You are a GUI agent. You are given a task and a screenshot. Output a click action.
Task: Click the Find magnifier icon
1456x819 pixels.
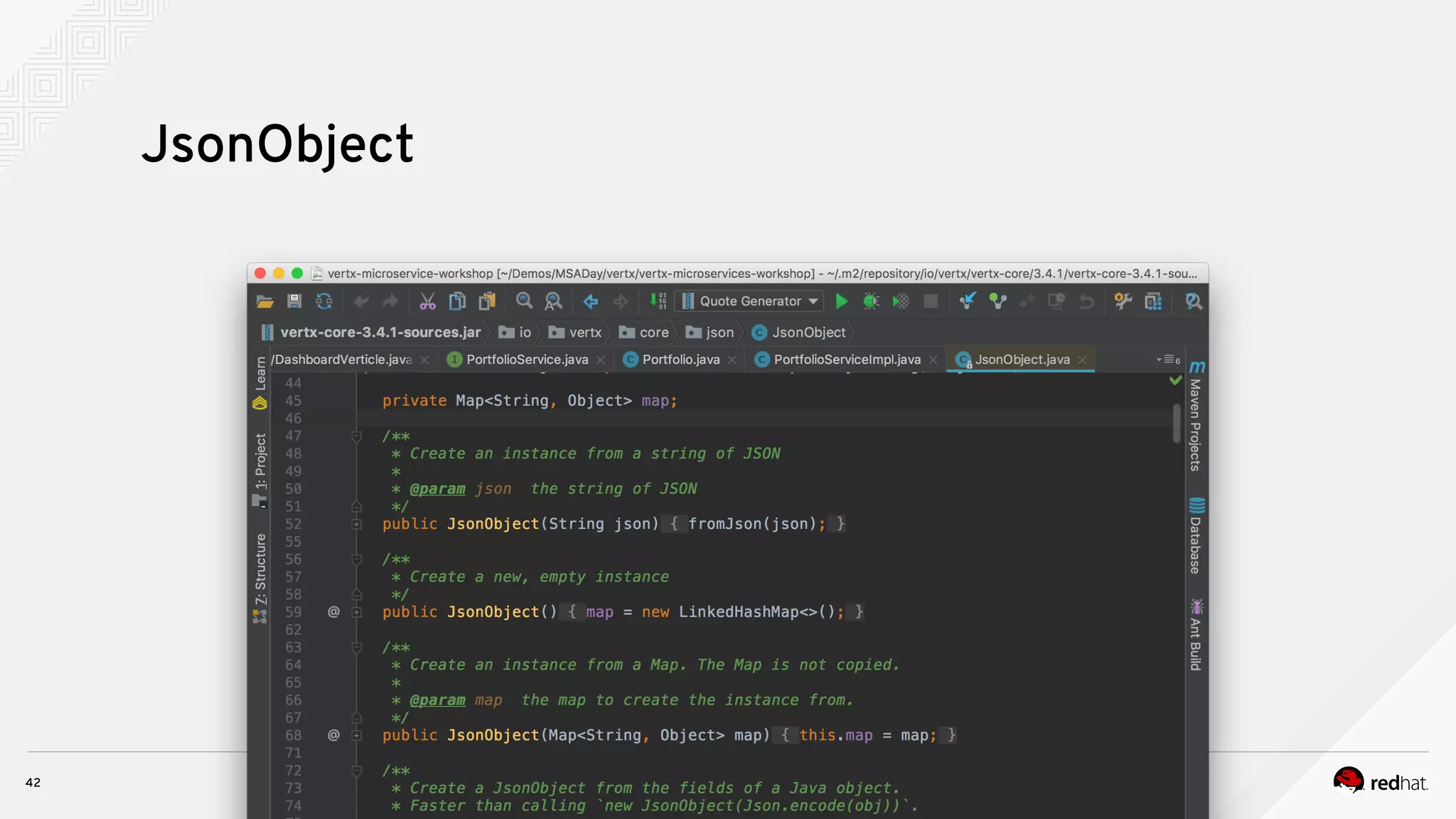click(x=524, y=301)
